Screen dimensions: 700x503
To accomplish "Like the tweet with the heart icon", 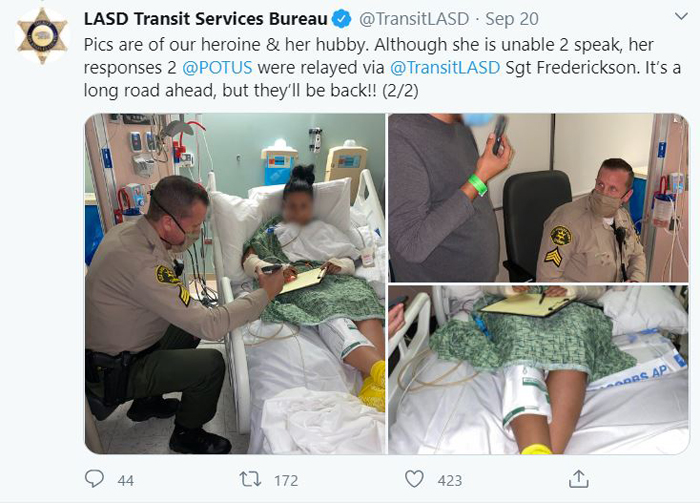I will (414, 479).
